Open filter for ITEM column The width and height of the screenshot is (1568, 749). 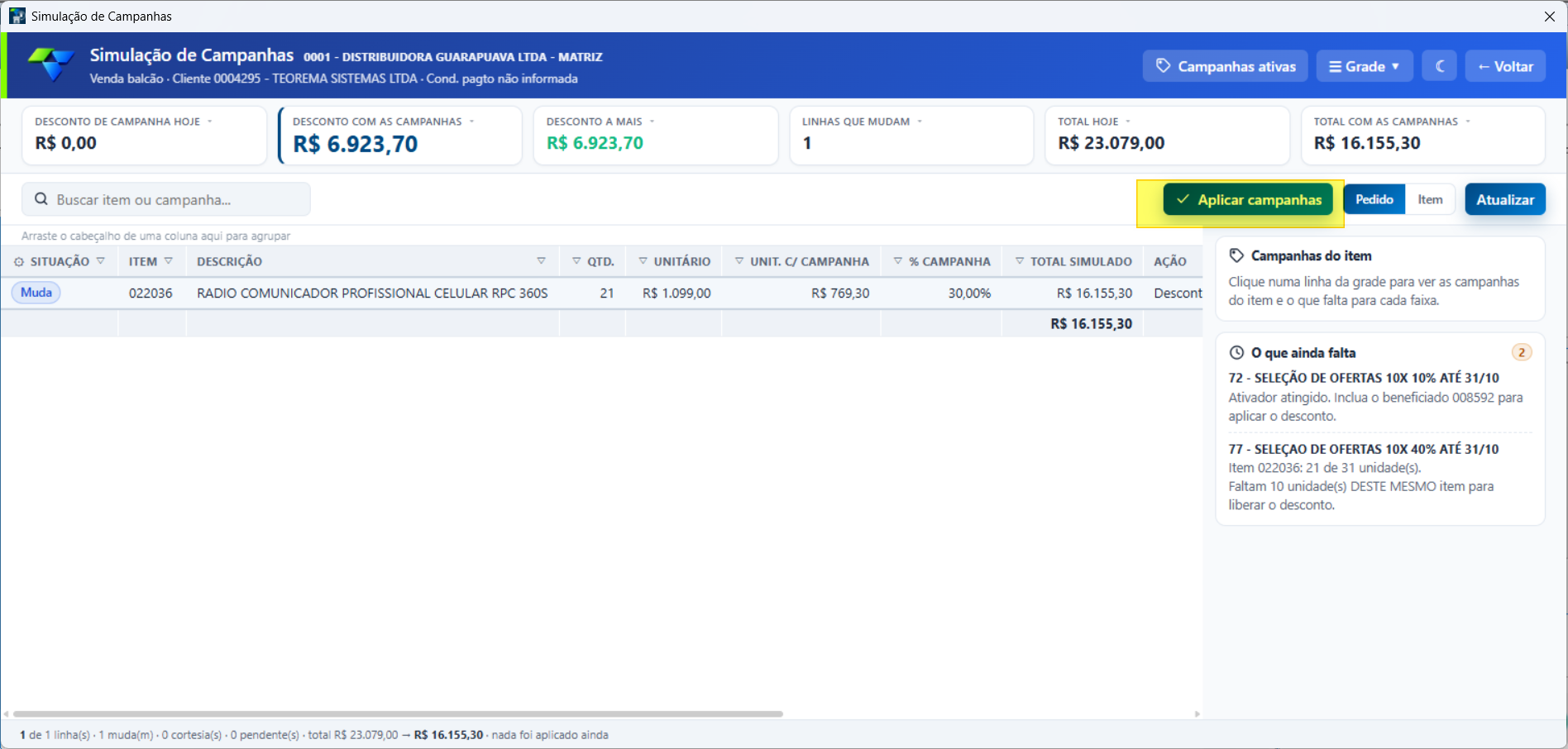click(x=169, y=260)
